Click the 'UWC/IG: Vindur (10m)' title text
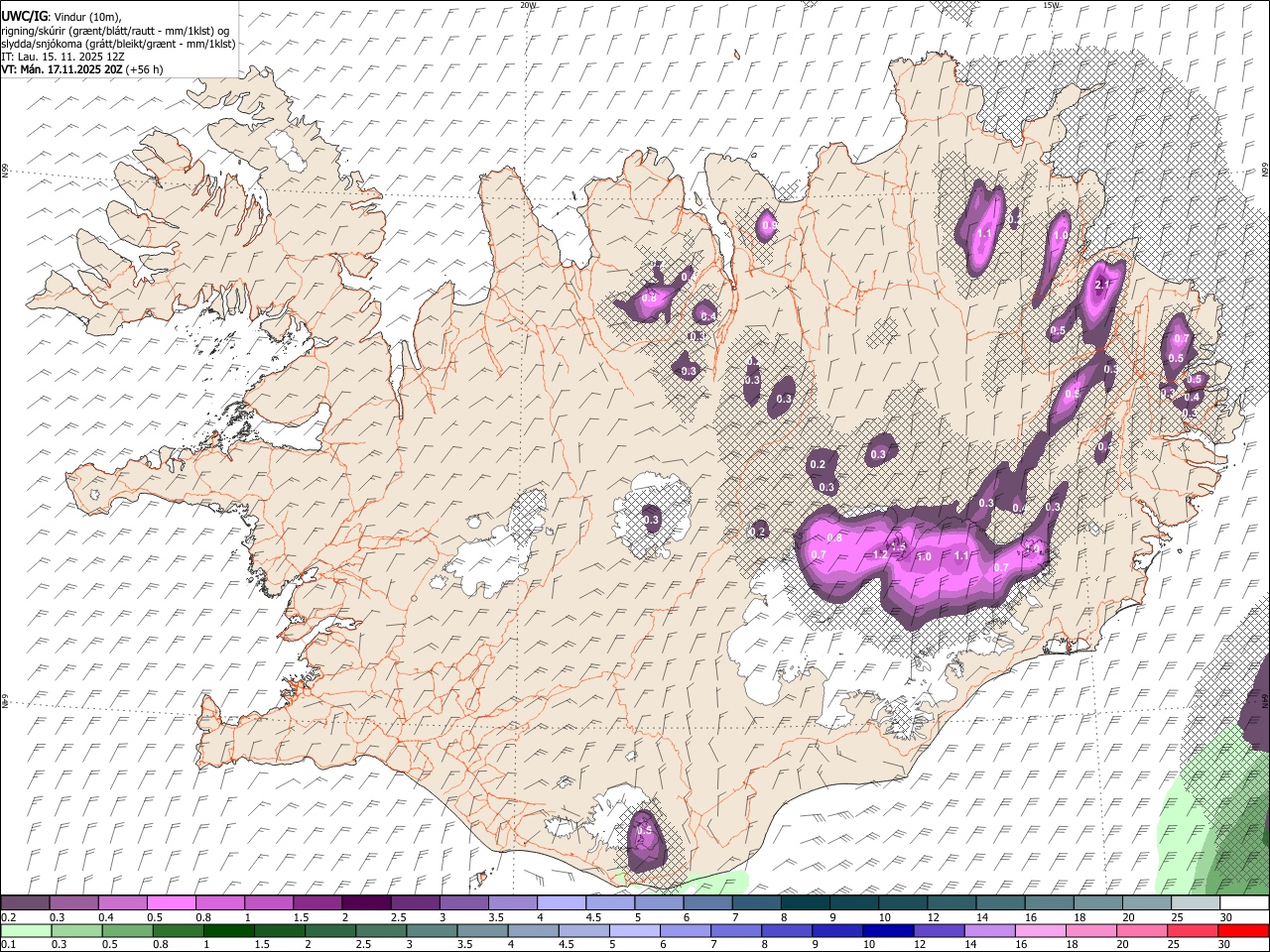The height and width of the screenshot is (952, 1270). [x=62, y=16]
